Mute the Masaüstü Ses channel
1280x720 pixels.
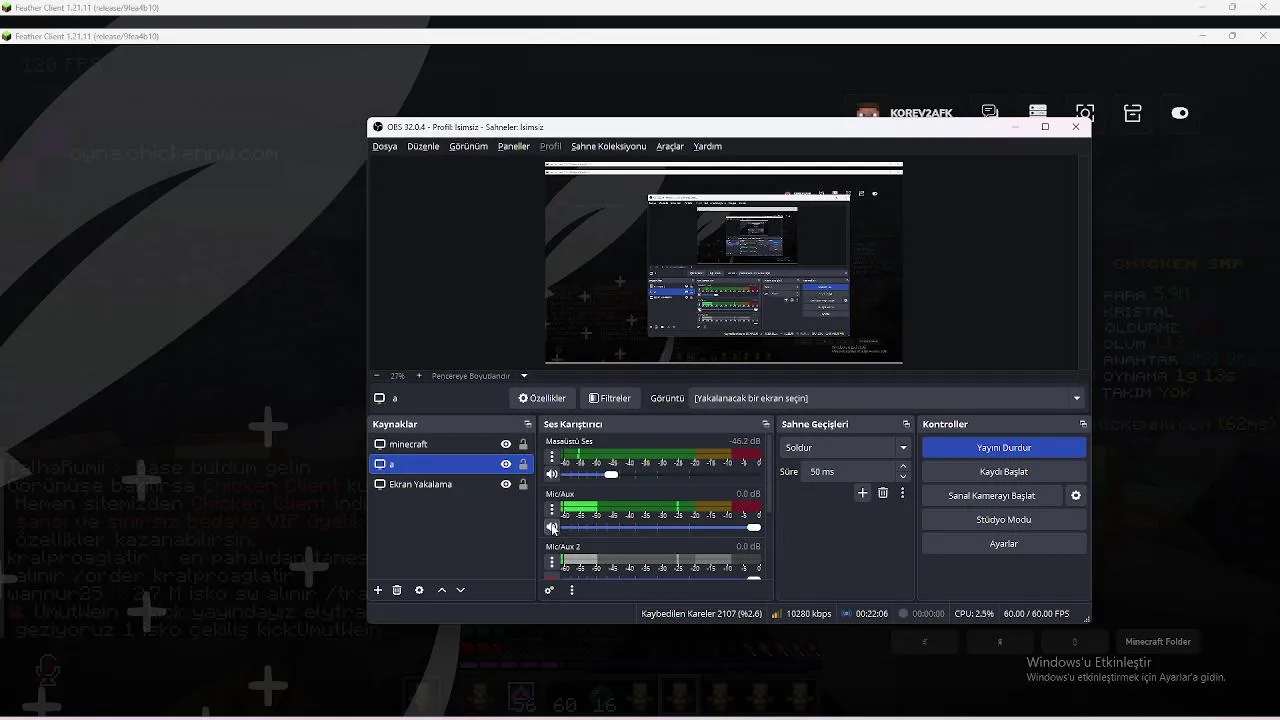[552, 474]
